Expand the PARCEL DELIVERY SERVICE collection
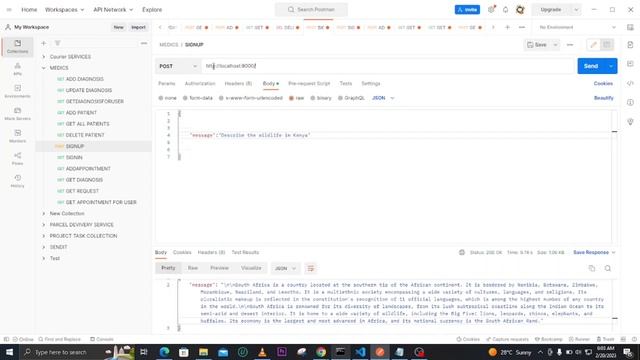 tap(44, 225)
